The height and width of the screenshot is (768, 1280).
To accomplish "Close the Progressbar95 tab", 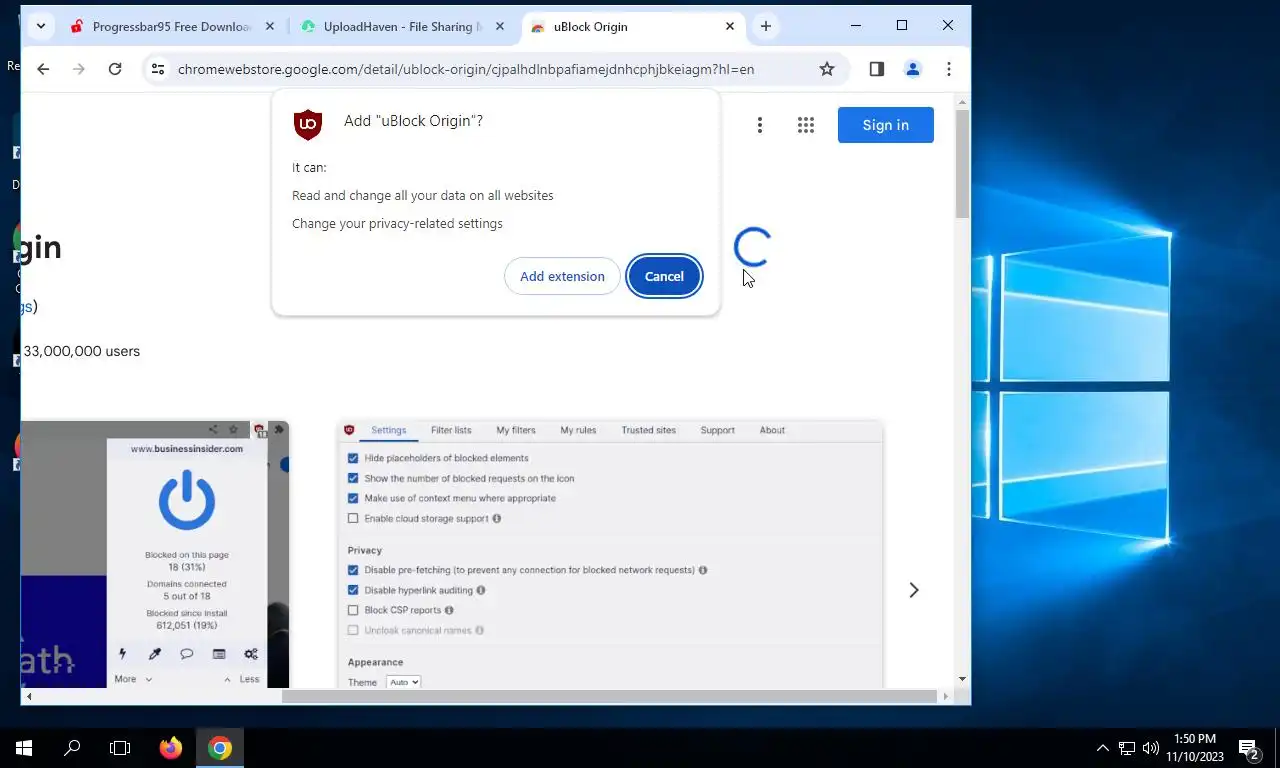I will [x=269, y=27].
